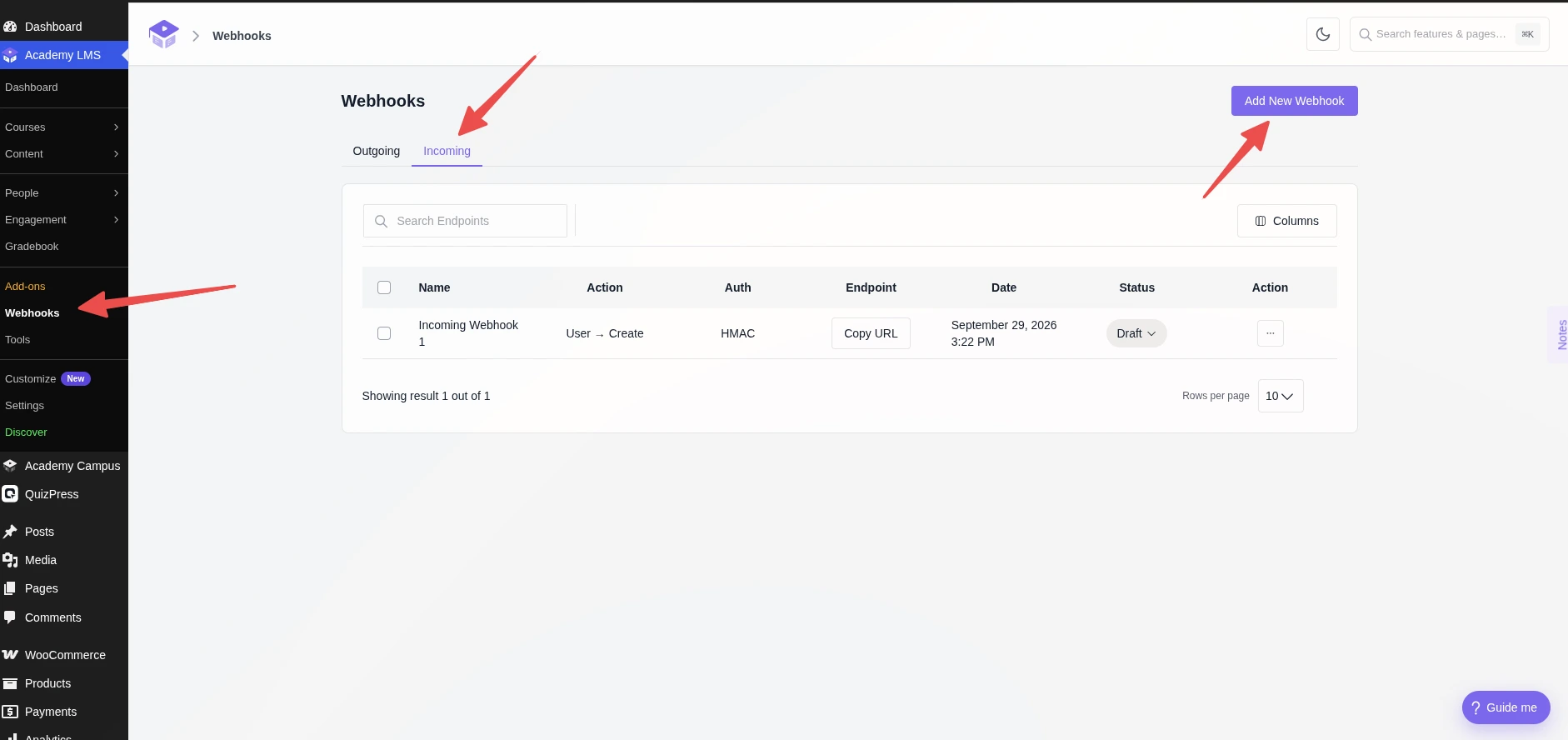This screenshot has height=740, width=1568.
Task: Open rows per page dropdown
Action: pyautogui.click(x=1281, y=396)
